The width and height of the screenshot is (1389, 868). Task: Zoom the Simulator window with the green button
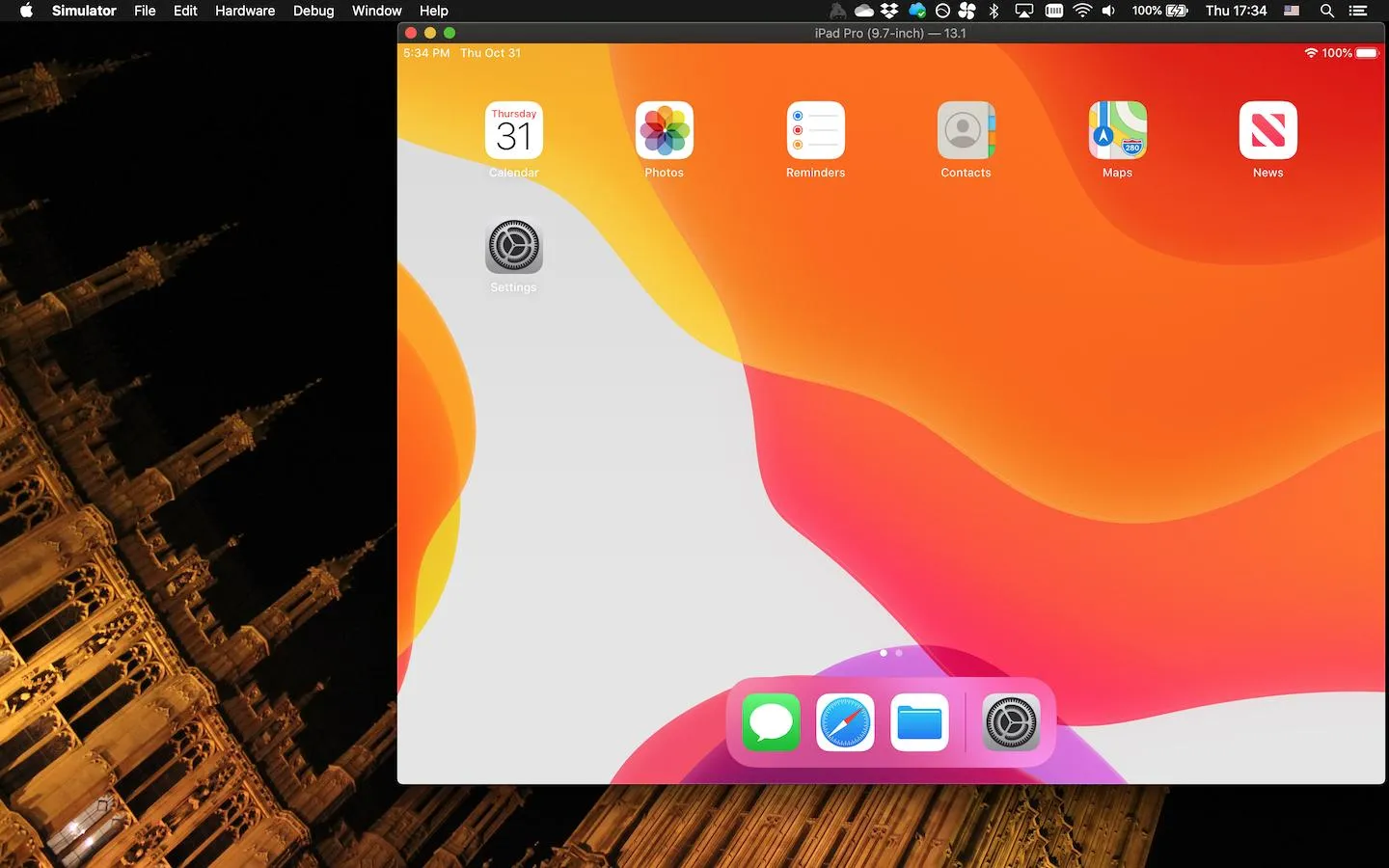click(449, 33)
